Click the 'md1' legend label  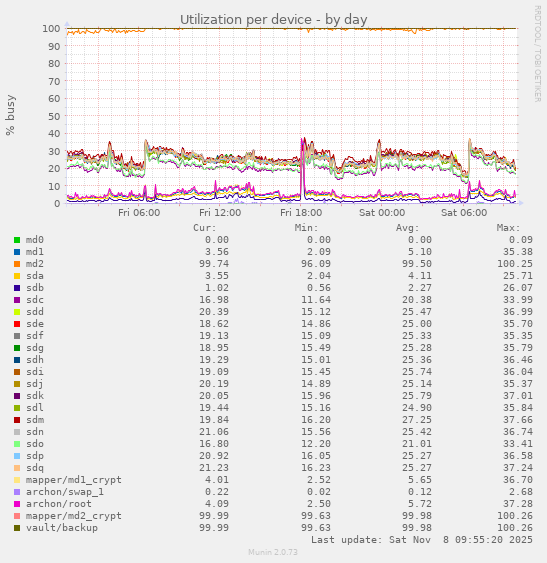(34, 252)
